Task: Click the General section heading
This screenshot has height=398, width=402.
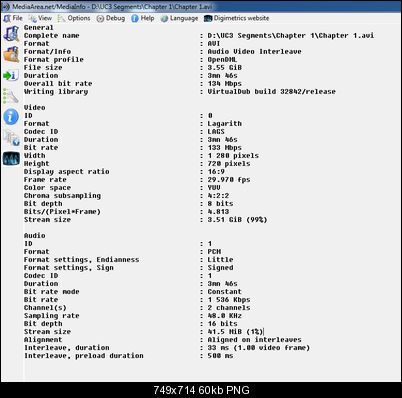Action: click(x=39, y=27)
